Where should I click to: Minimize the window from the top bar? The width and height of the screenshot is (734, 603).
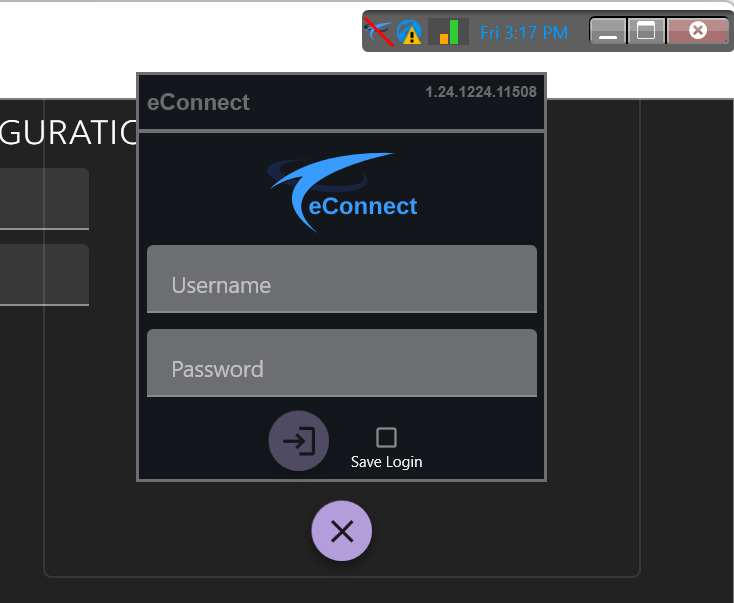tap(608, 32)
